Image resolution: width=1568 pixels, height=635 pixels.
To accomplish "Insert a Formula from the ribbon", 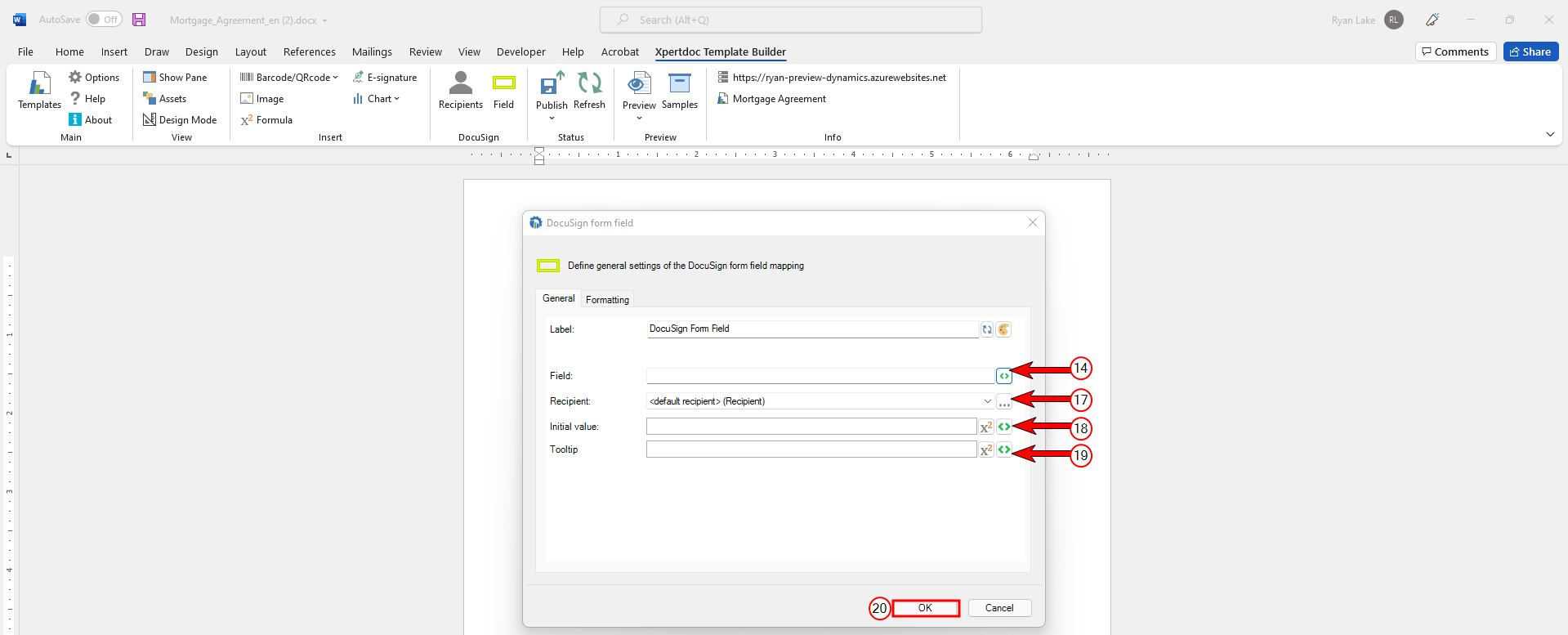I will 266,119.
